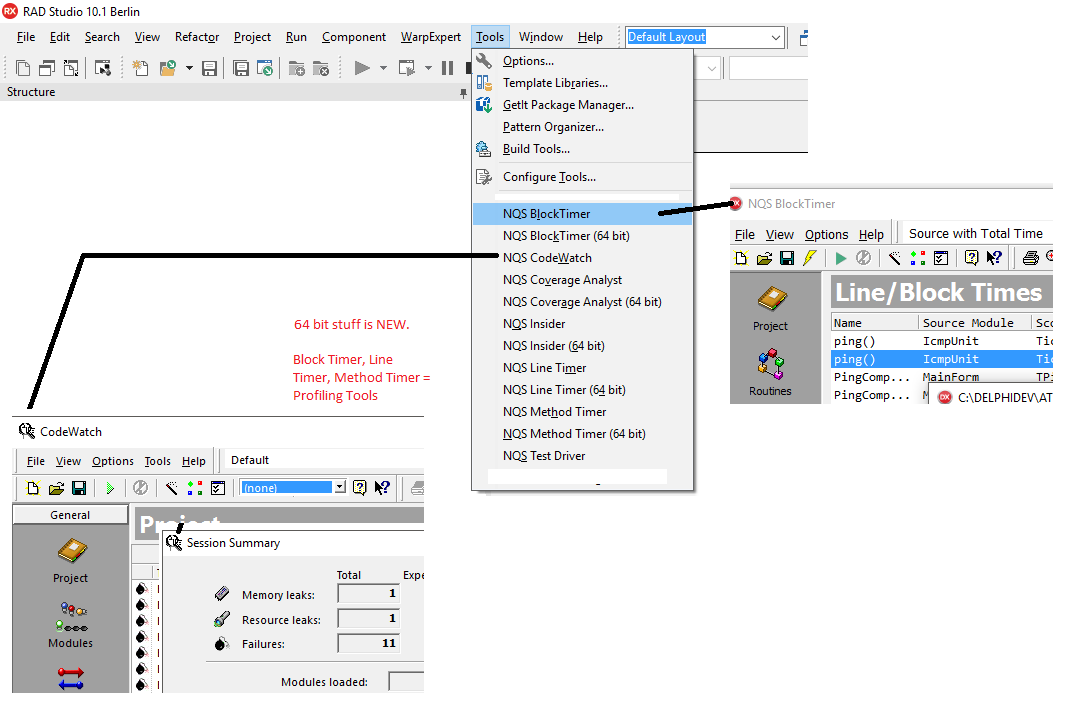This screenshot has width=1080, height=704.
Task: Click the green Run icon in CodeWatch toolbar
Action: [110, 488]
